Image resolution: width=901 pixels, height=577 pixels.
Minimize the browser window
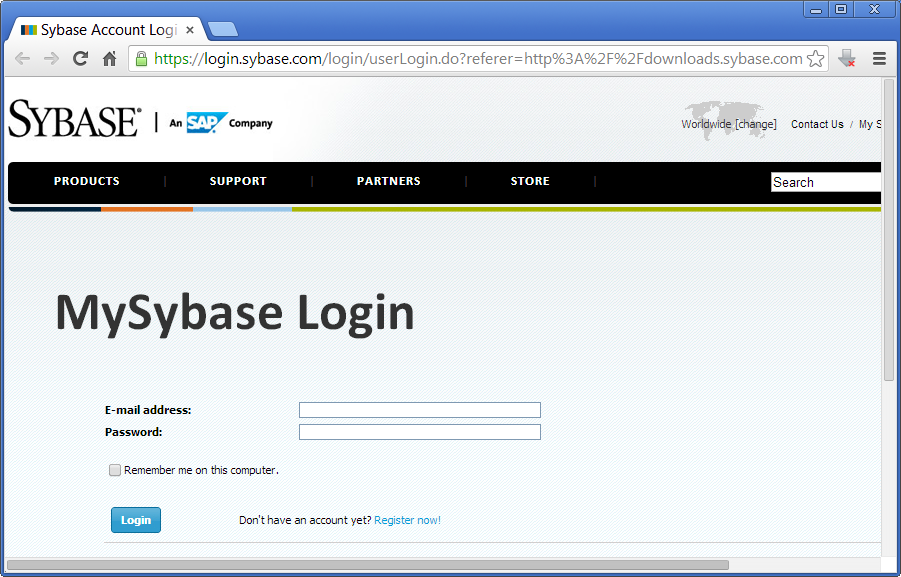coord(816,9)
